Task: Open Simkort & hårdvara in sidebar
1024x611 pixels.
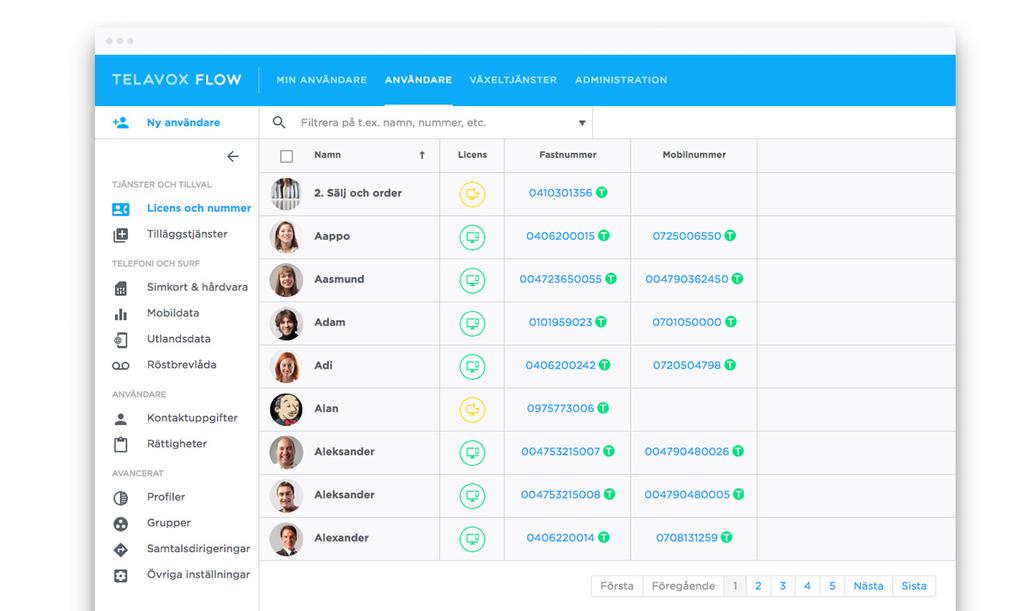Action: (197, 287)
